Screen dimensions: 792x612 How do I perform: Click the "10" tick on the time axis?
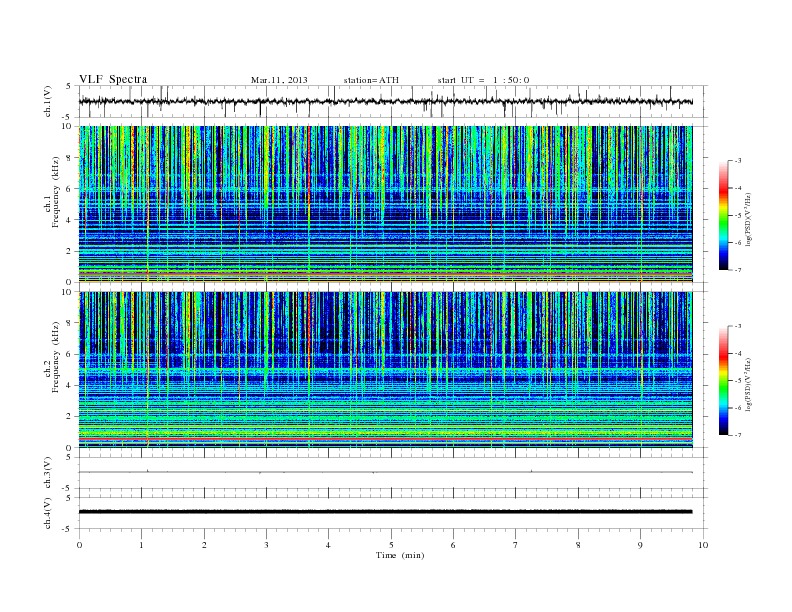coord(703,545)
